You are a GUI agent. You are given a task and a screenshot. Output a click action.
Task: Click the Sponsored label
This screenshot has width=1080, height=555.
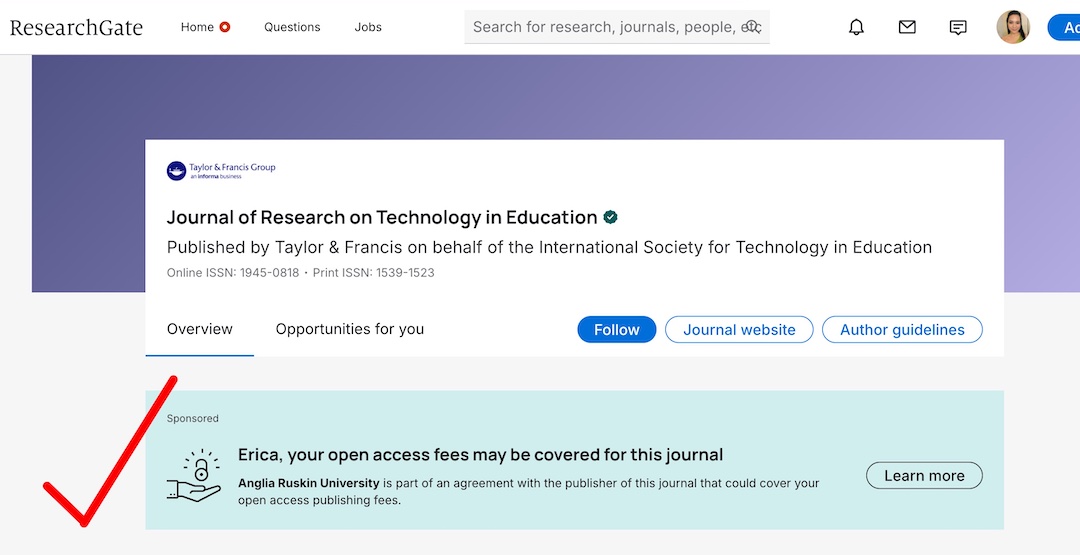click(x=193, y=419)
